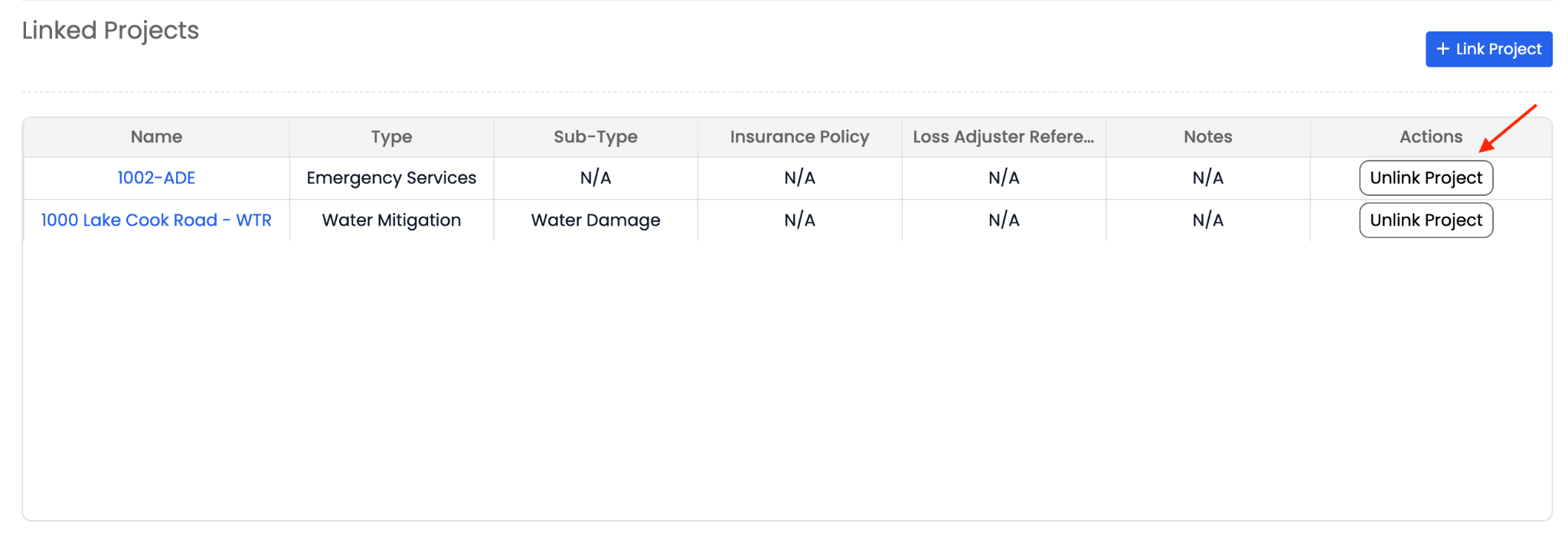
Task: Unlink the 1002-ADE project
Action: (x=1426, y=178)
